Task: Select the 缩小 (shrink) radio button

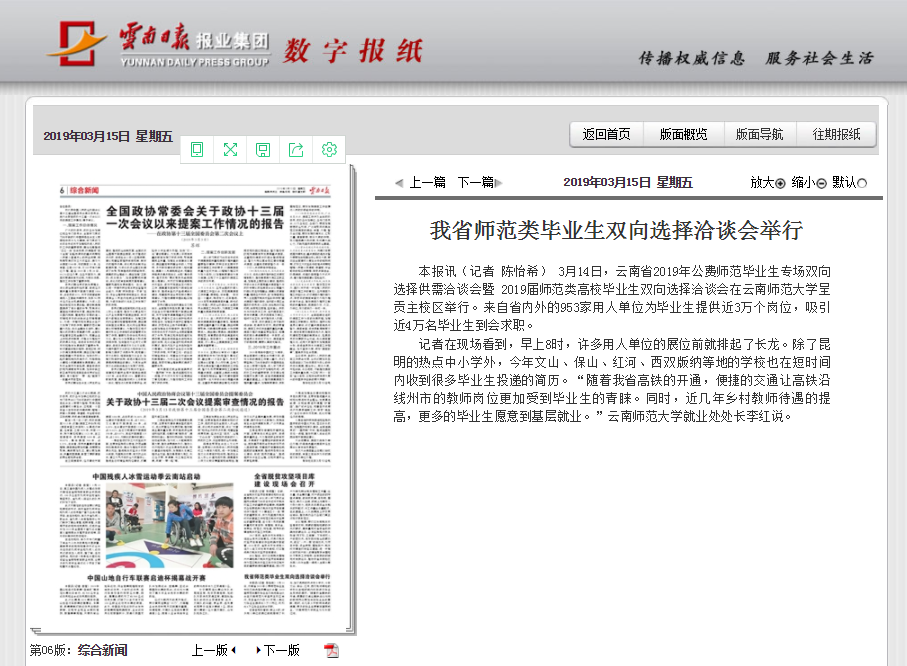Action: (821, 183)
